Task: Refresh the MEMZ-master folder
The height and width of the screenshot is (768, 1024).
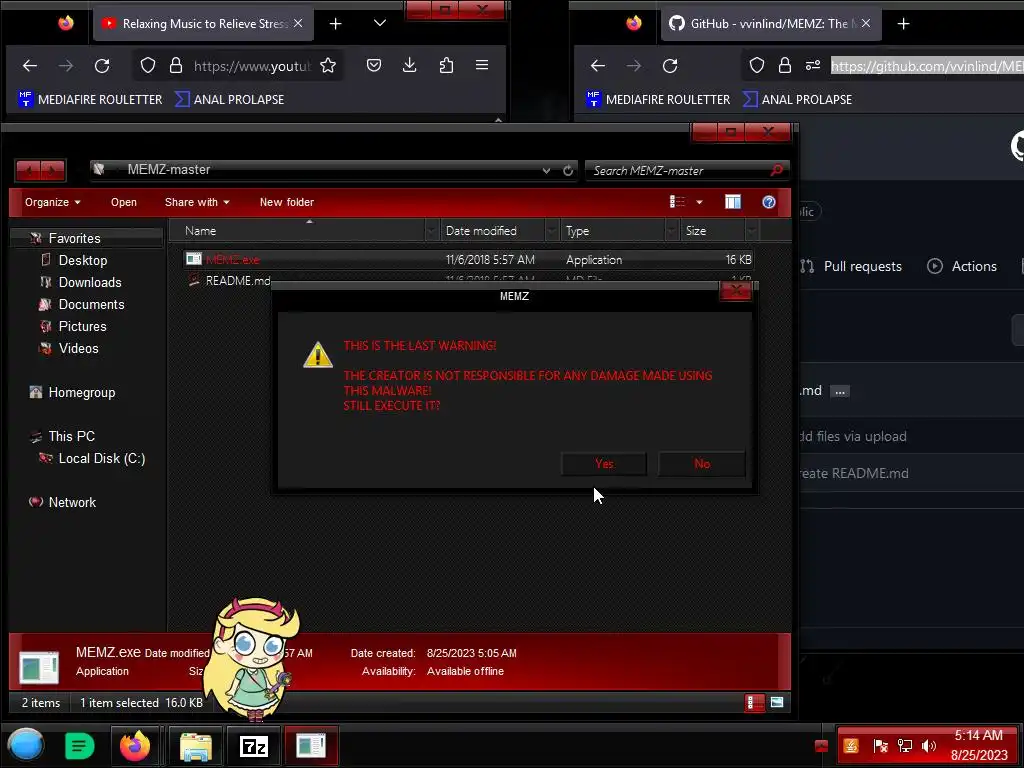Action: [x=568, y=170]
